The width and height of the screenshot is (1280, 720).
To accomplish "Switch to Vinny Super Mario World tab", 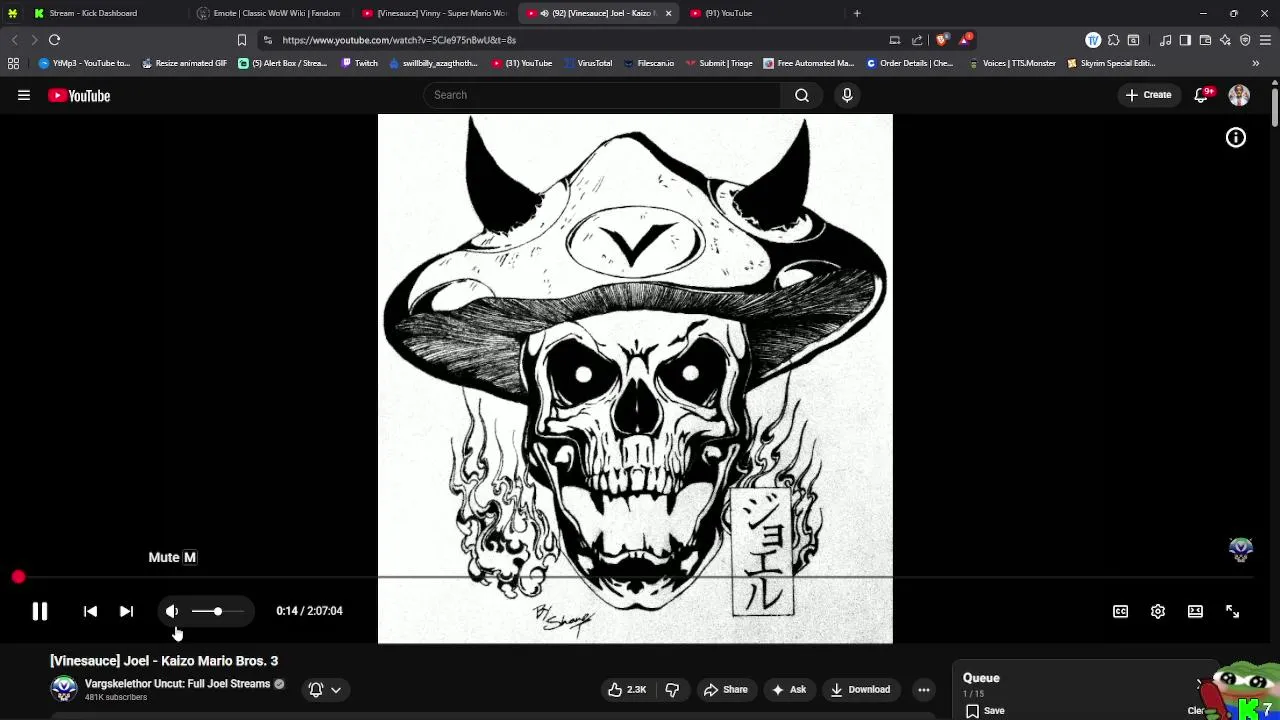I will pos(435,13).
